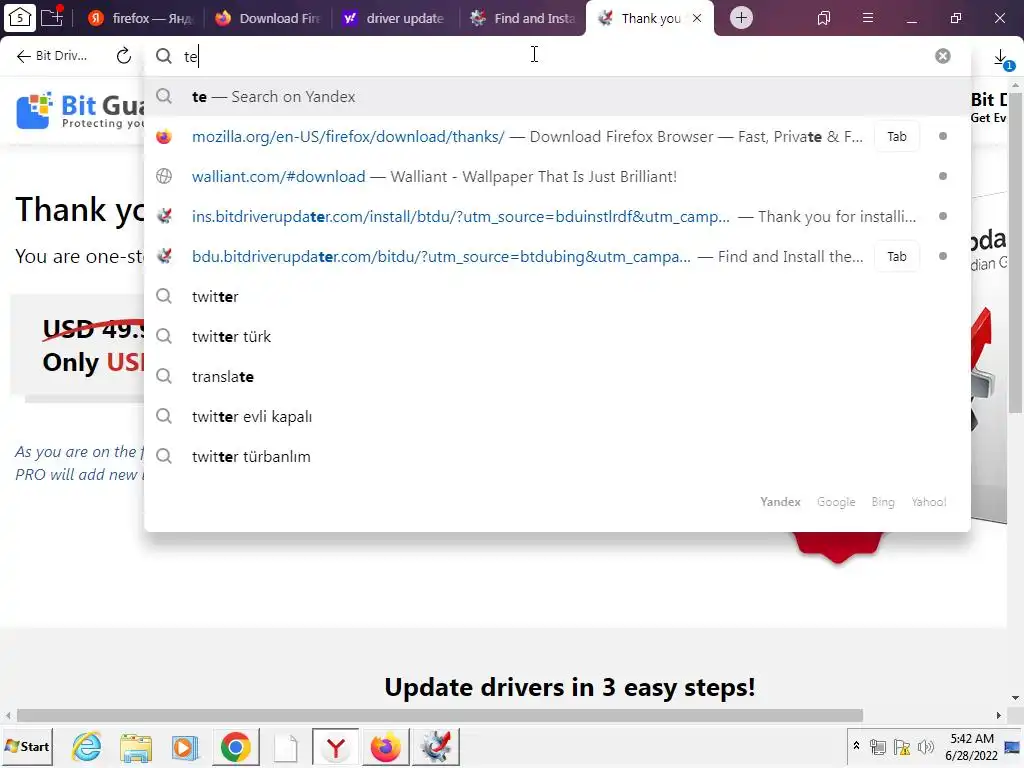Choose Google as search engine
Viewport: 1024px width, 768px height.
tap(836, 502)
